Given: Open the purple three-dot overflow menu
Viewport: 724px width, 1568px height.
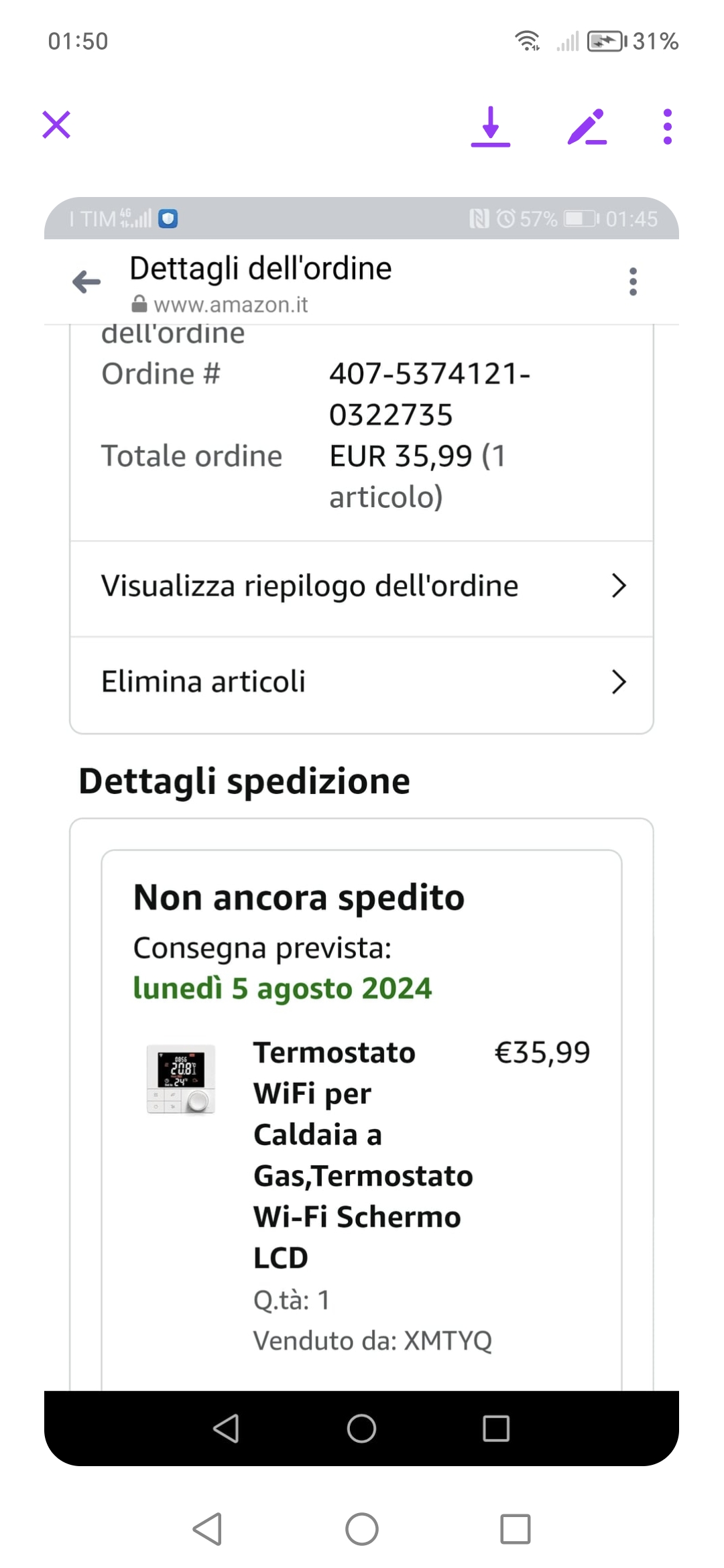Looking at the screenshot, I should (x=667, y=126).
